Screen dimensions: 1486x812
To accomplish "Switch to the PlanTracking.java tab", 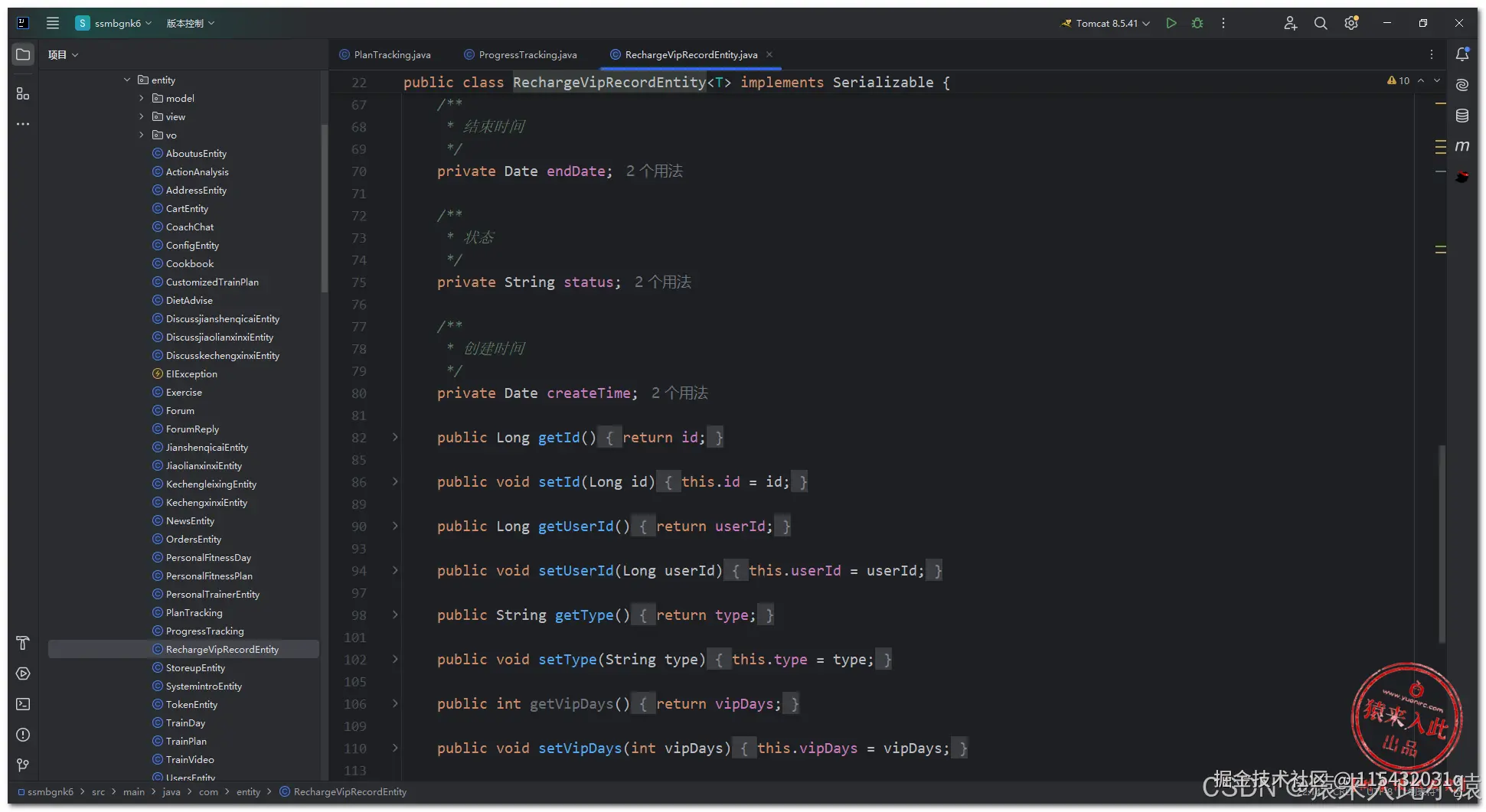I will [385, 54].
